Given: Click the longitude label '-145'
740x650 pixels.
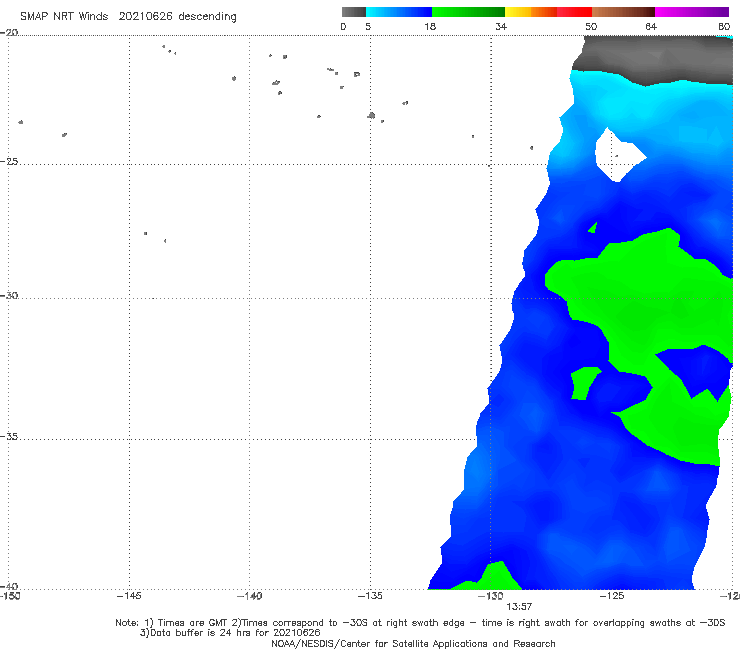Looking at the screenshot, I should 129,596.
